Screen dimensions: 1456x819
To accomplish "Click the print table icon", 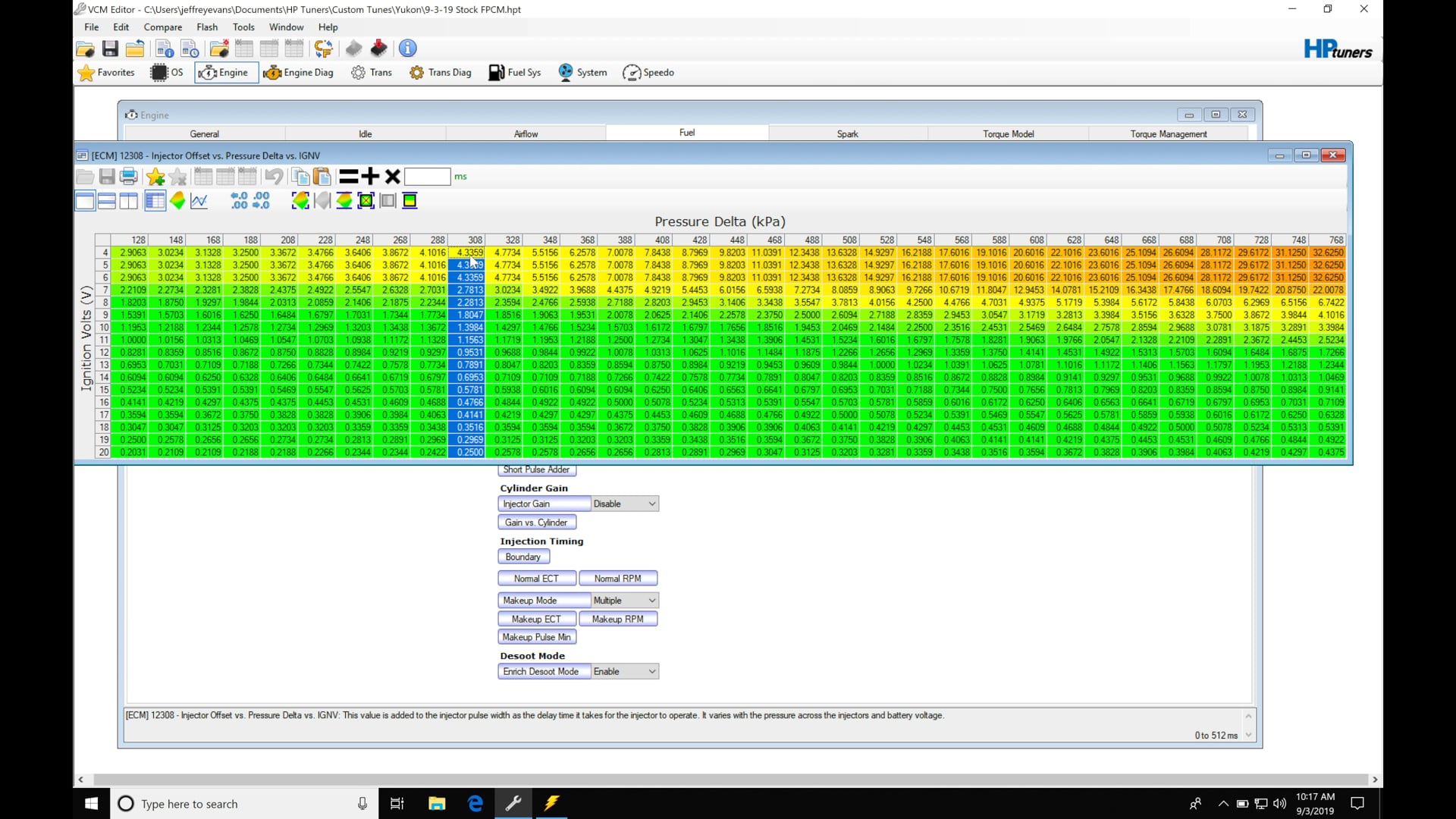I will pyautogui.click(x=129, y=177).
